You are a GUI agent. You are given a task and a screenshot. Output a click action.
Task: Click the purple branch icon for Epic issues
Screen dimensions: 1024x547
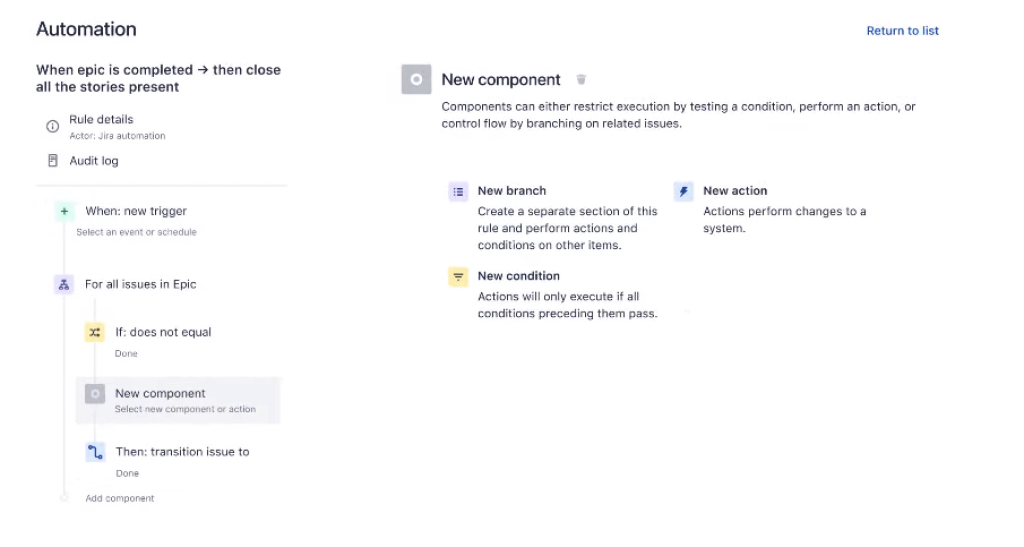(64, 285)
